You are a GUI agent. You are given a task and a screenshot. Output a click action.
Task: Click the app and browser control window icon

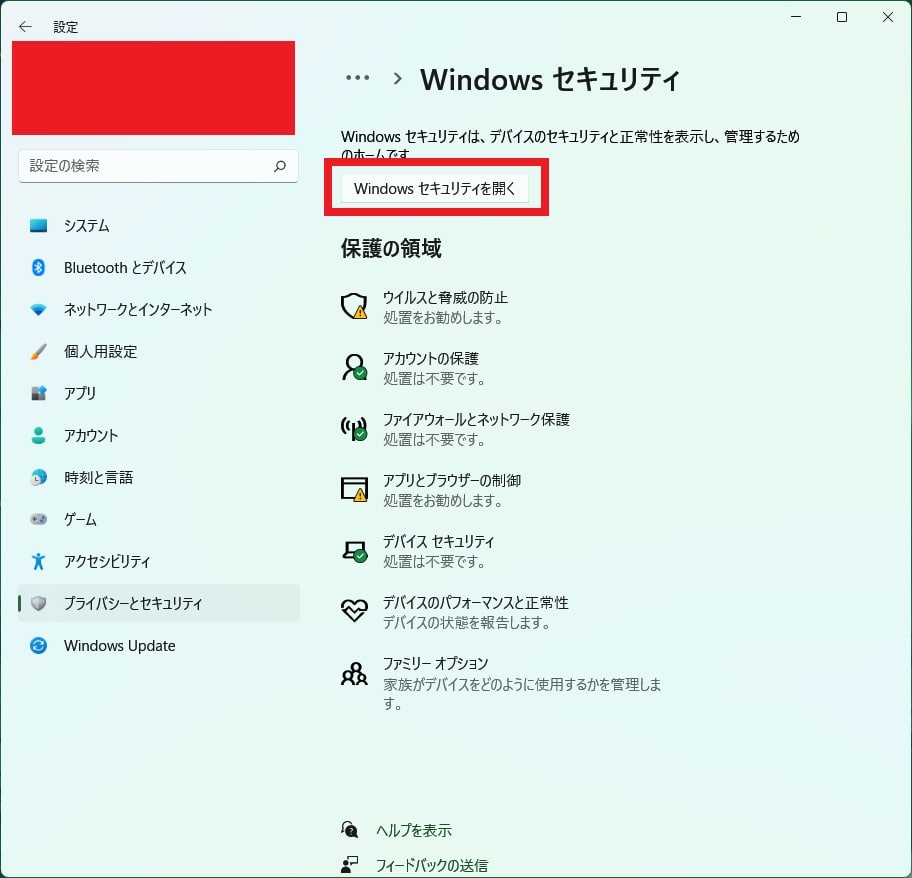pyautogui.click(x=354, y=490)
